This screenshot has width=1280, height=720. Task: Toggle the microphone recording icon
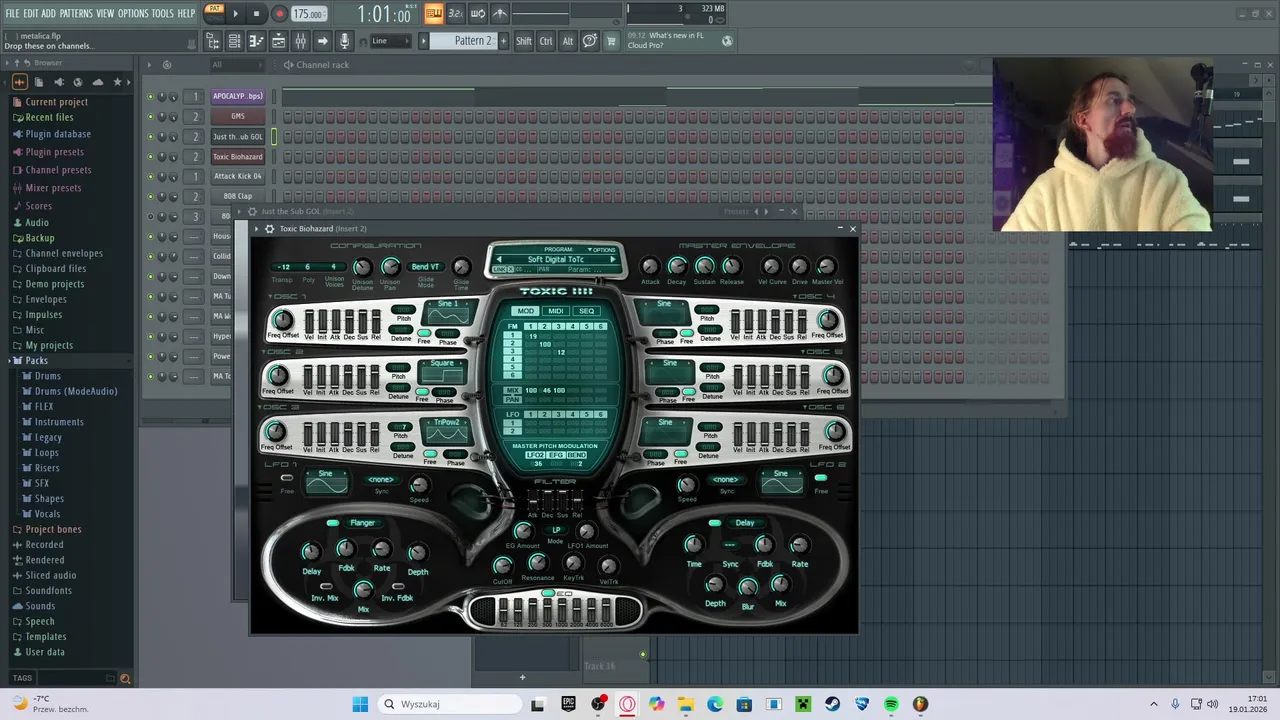coord(344,41)
